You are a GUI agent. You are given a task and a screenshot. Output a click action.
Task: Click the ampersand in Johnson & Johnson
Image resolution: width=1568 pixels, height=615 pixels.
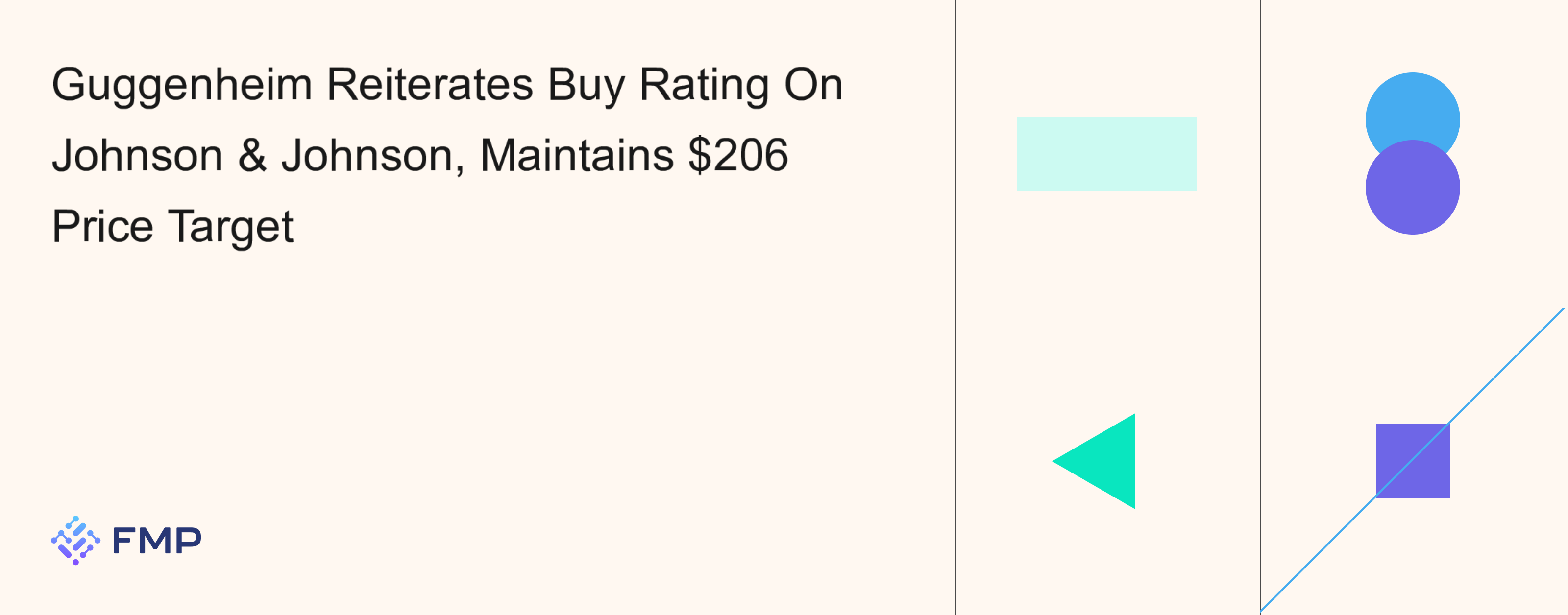252,155
